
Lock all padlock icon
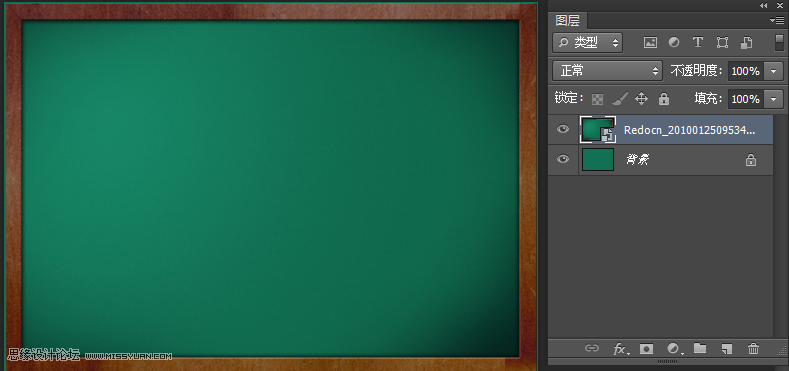tap(664, 99)
